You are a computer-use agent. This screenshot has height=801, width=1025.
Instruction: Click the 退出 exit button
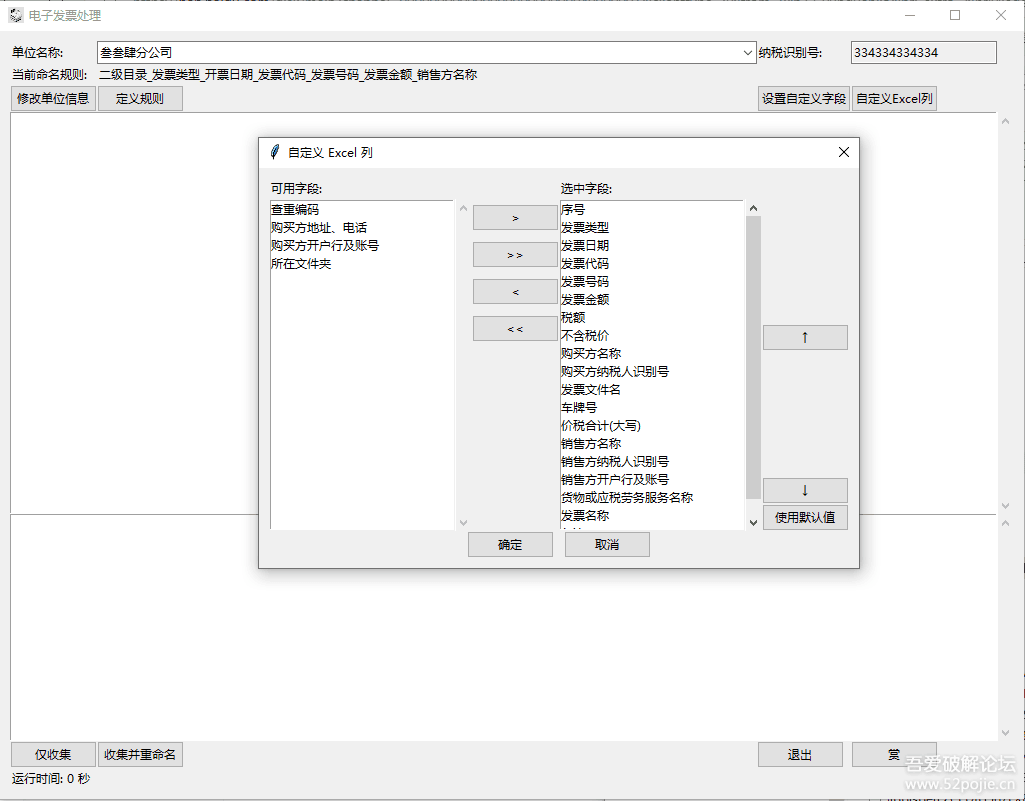coord(800,754)
